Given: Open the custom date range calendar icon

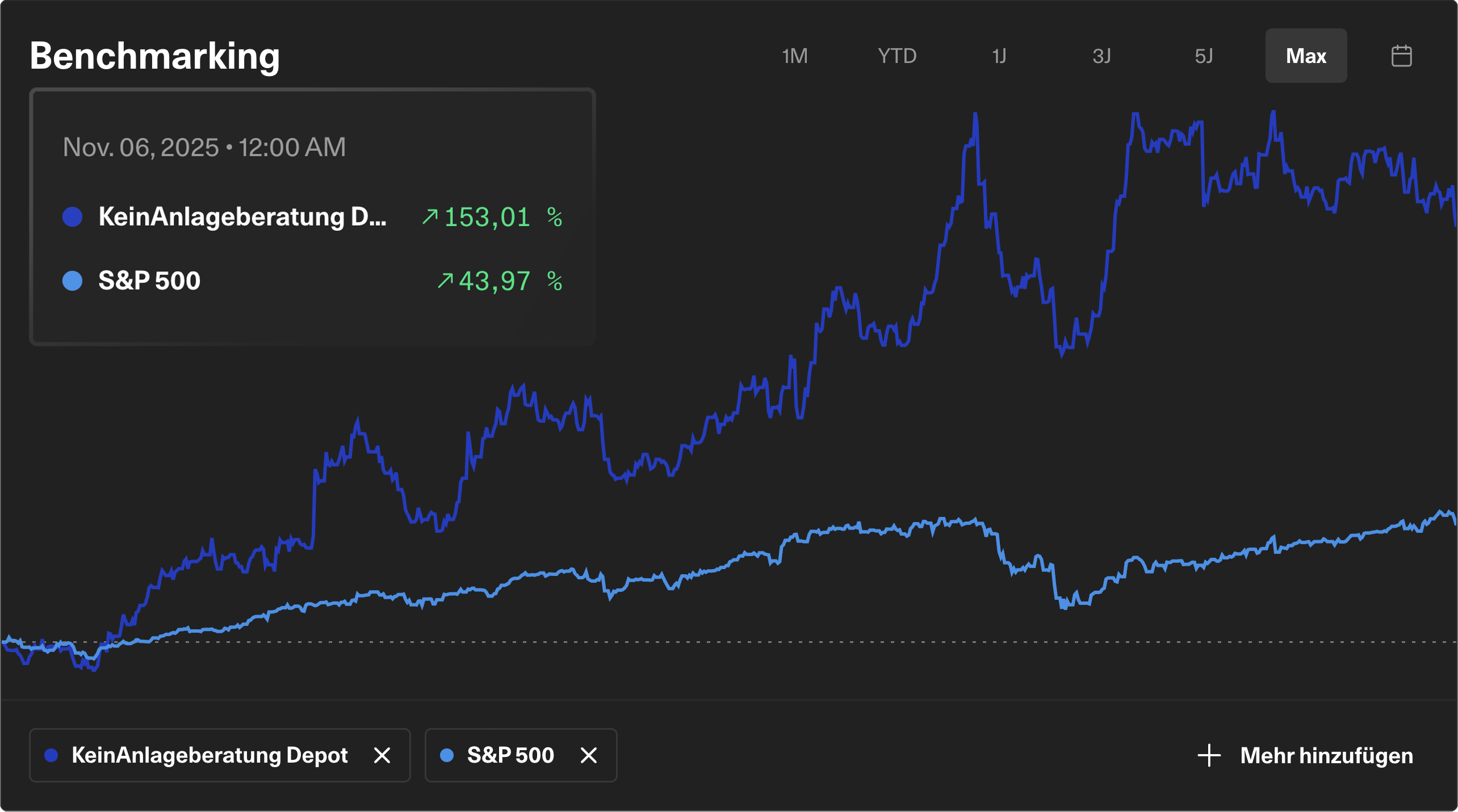Looking at the screenshot, I should click(1401, 56).
